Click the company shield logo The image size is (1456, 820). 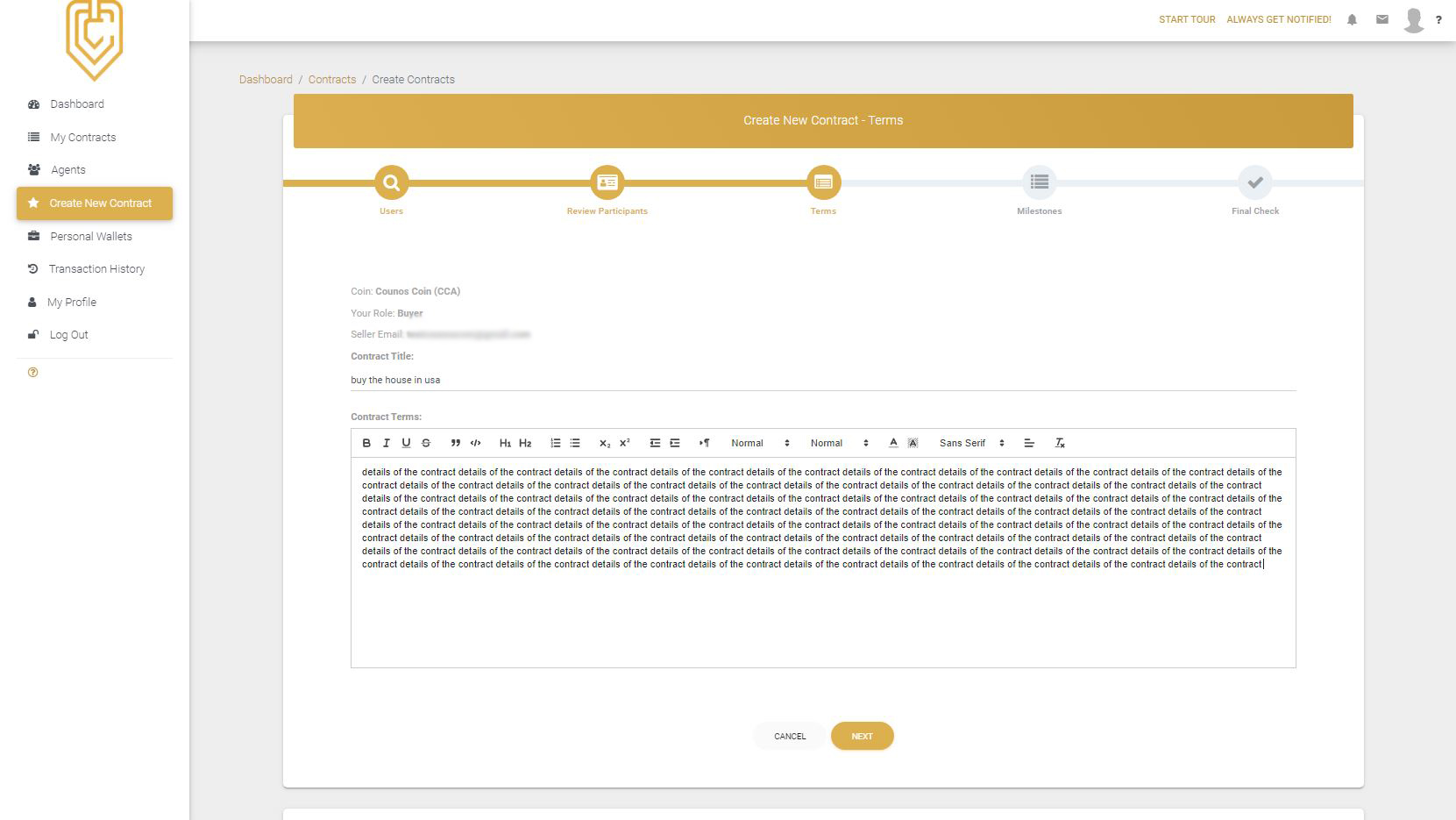point(95,39)
